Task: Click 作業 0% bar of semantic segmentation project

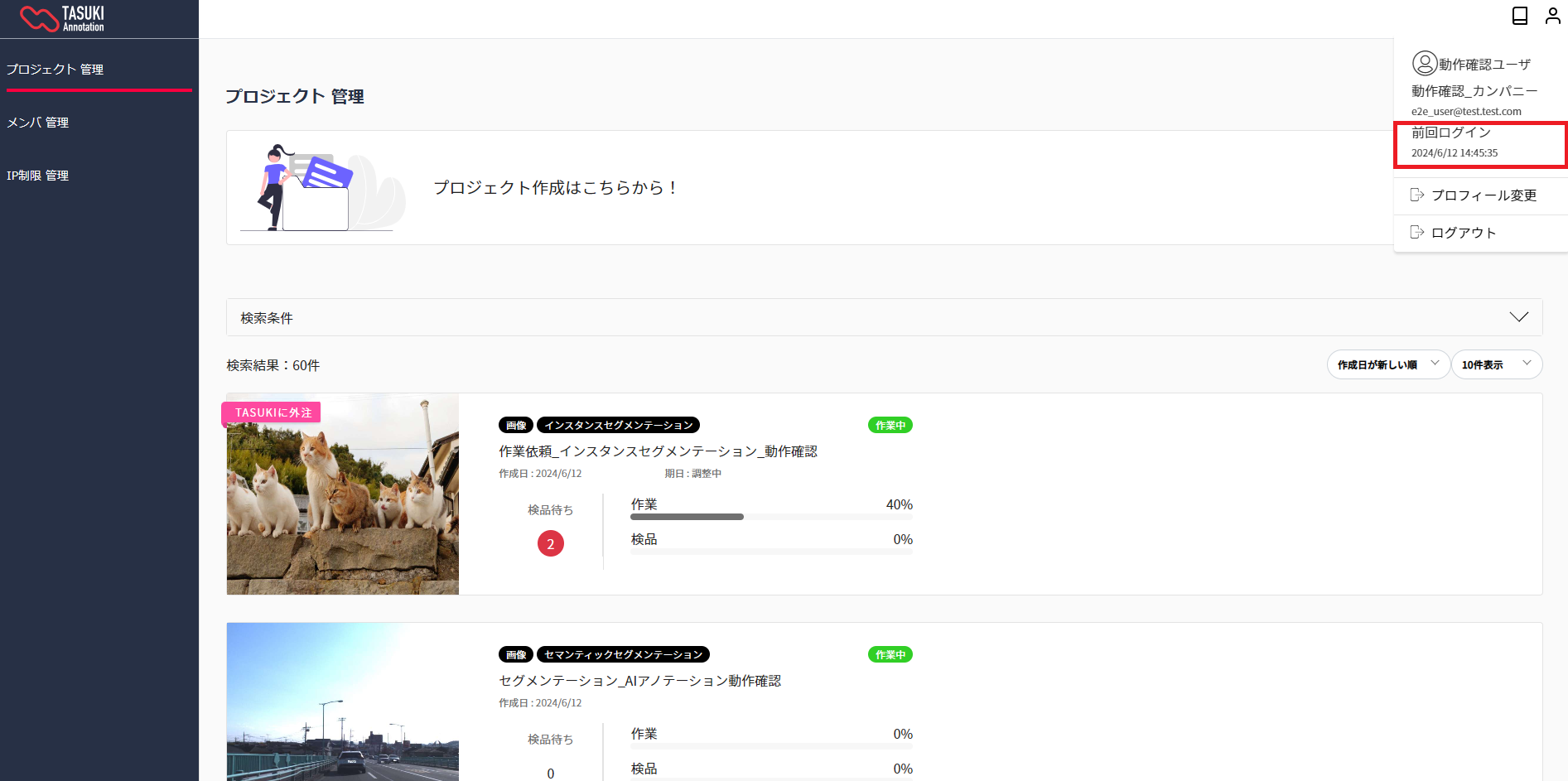Action: click(771, 746)
